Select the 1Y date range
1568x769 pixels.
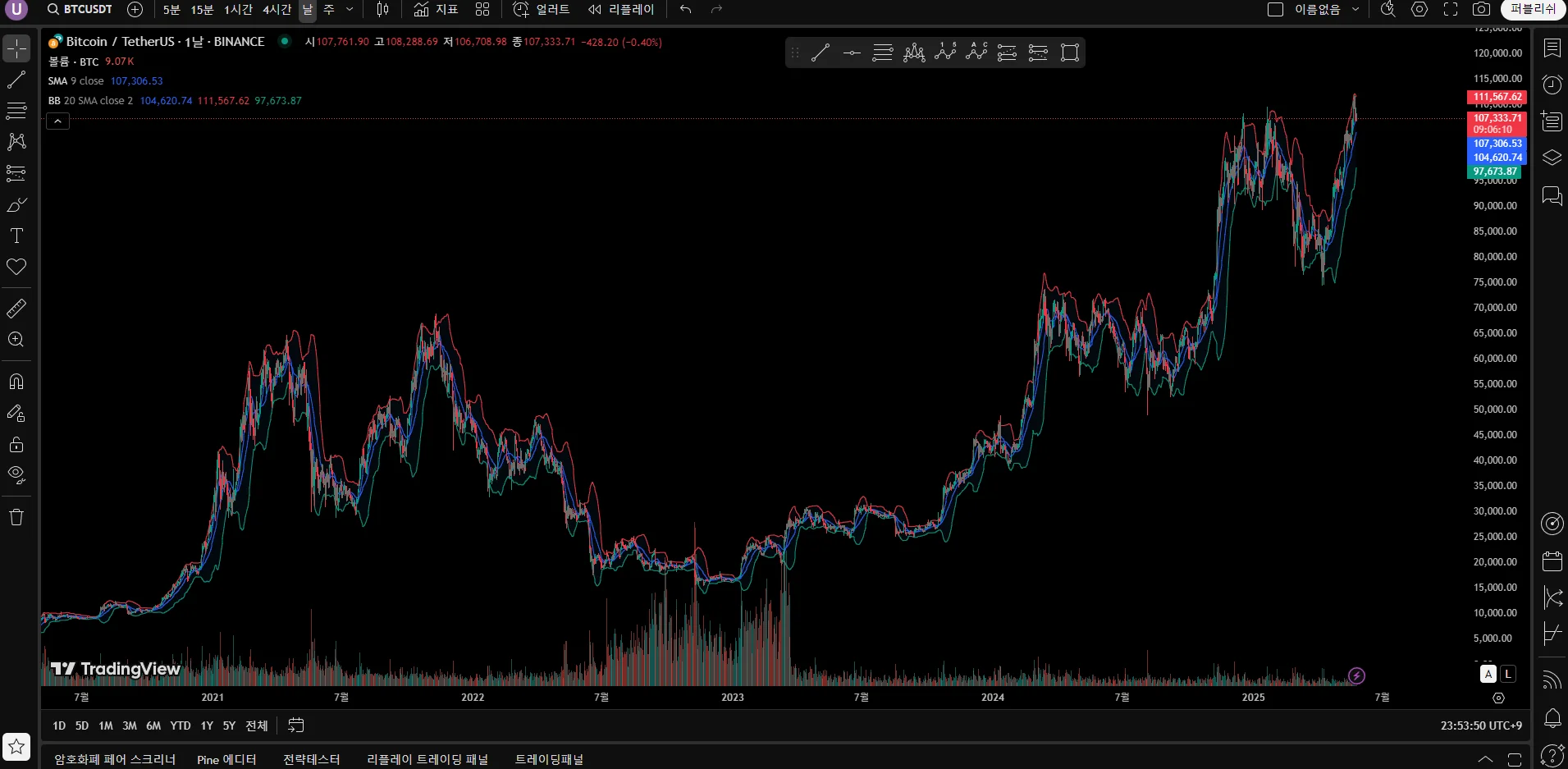coord(207,726)
